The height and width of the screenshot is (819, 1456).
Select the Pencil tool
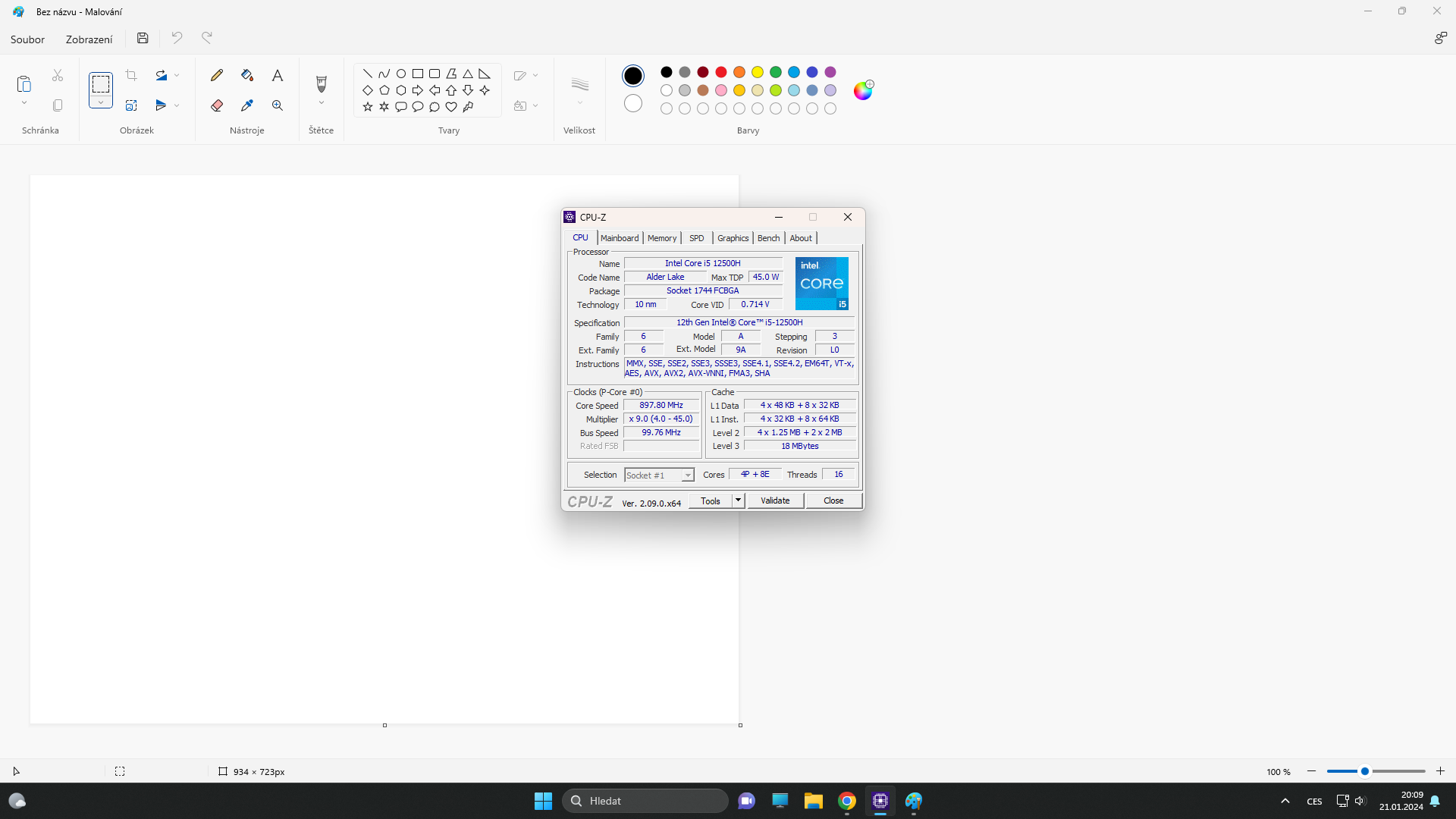click(x=217, y=75)
